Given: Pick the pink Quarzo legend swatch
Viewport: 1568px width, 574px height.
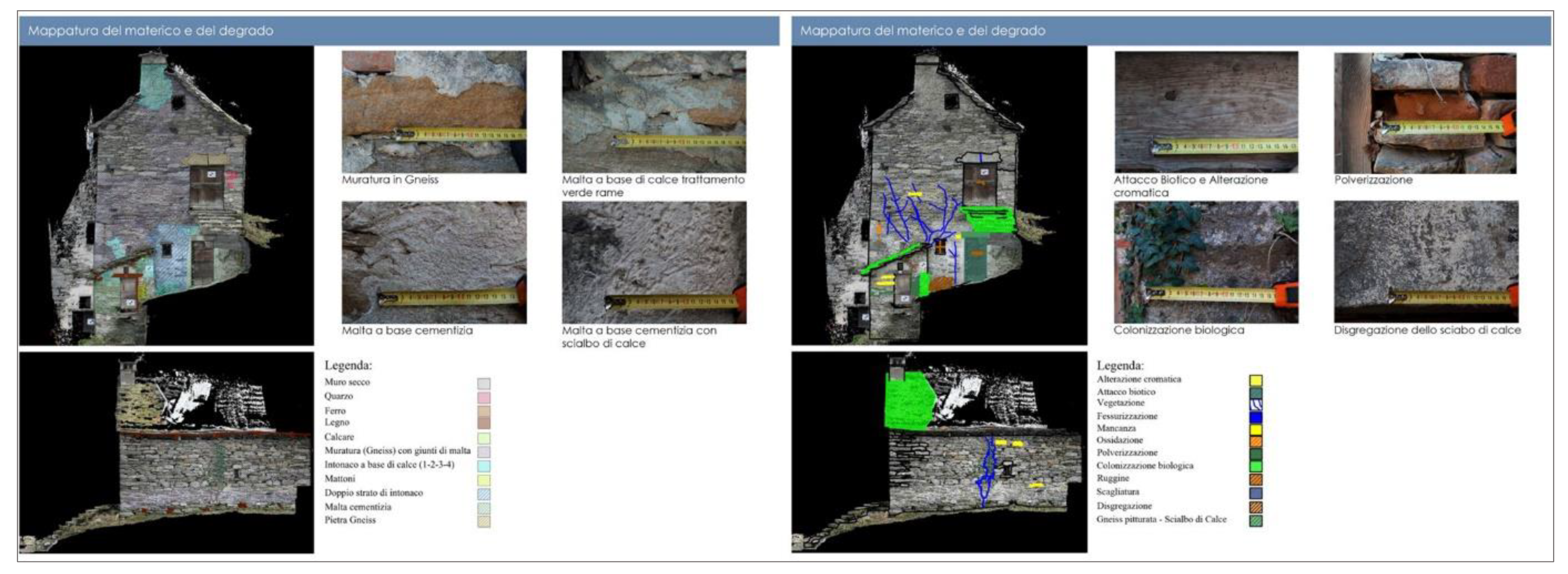Looking at the screenshot, I should [484, 397].
